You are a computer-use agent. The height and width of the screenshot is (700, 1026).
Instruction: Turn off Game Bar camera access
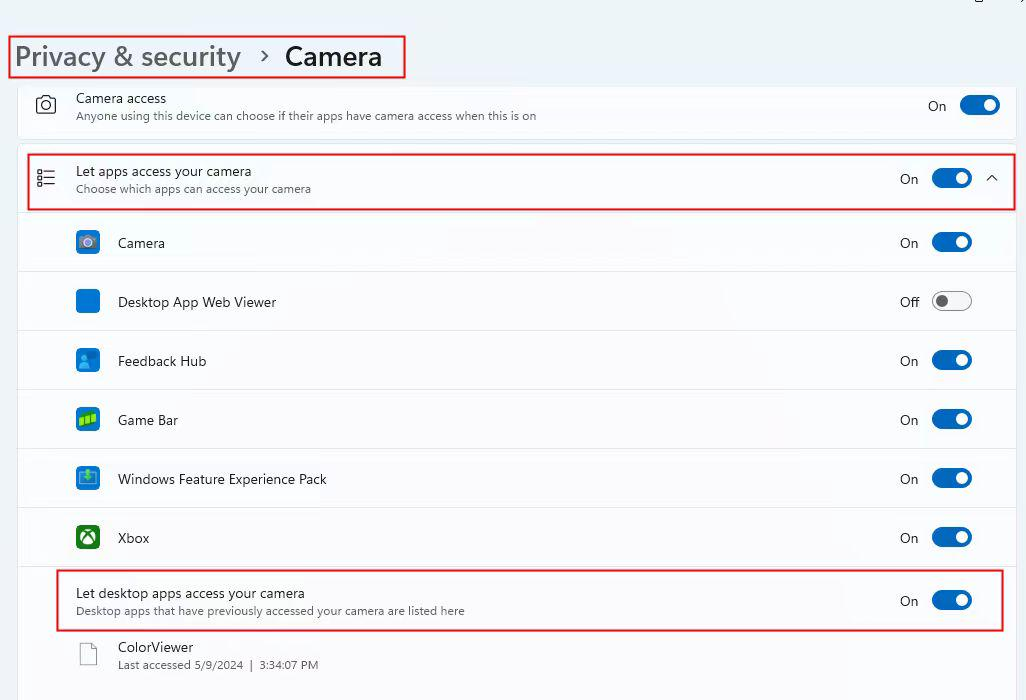[951, 420]
